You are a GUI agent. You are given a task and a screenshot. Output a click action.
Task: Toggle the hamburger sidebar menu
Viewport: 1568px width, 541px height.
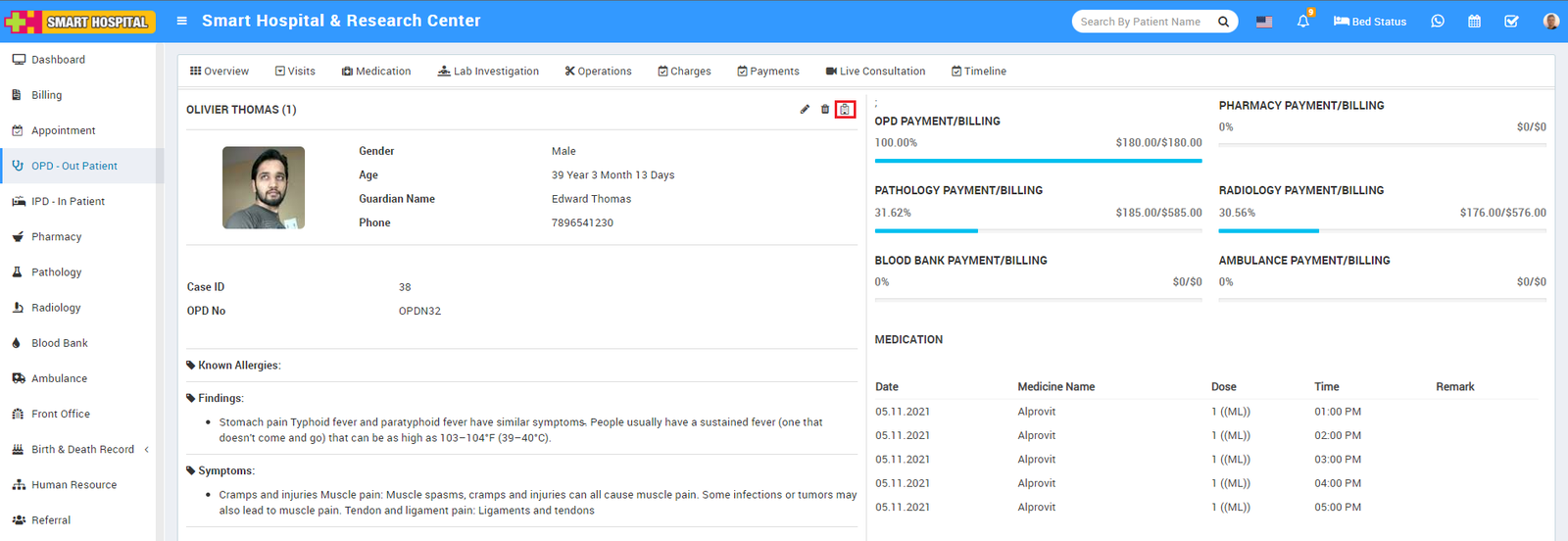pyautogui.click(x=181, y=21)
